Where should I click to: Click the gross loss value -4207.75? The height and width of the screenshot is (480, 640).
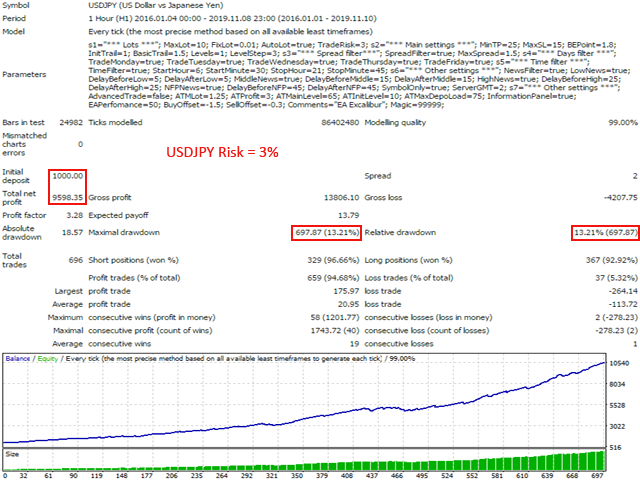[620, 198]
